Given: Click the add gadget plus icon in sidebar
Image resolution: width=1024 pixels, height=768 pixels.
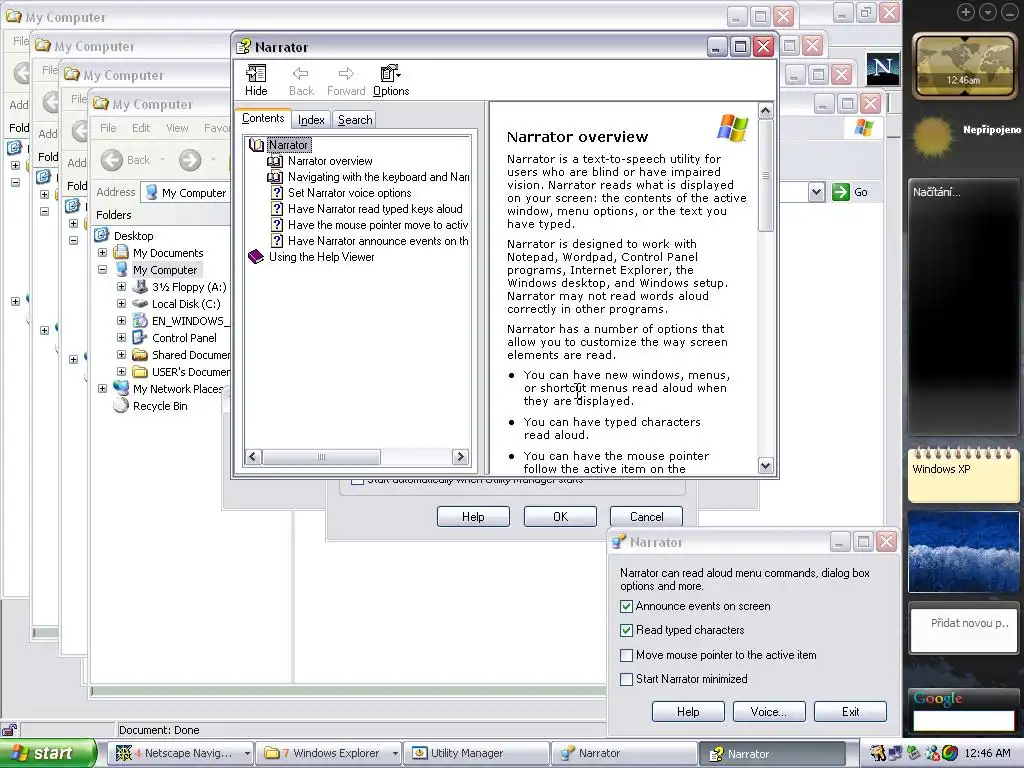Looking at the screenshot, I should (965, 12).
